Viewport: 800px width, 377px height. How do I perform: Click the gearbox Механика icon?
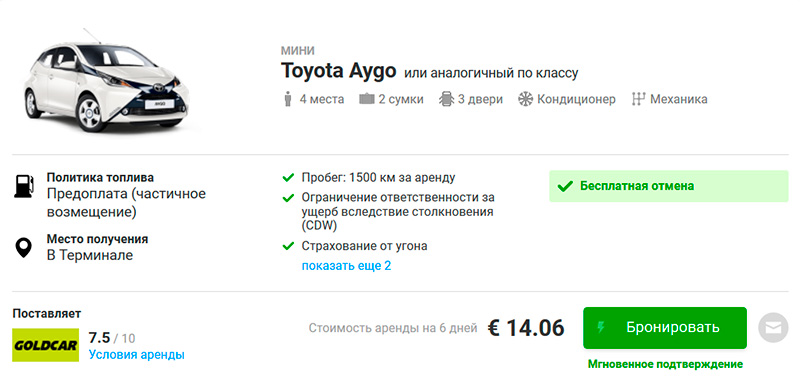pos(638,99)
